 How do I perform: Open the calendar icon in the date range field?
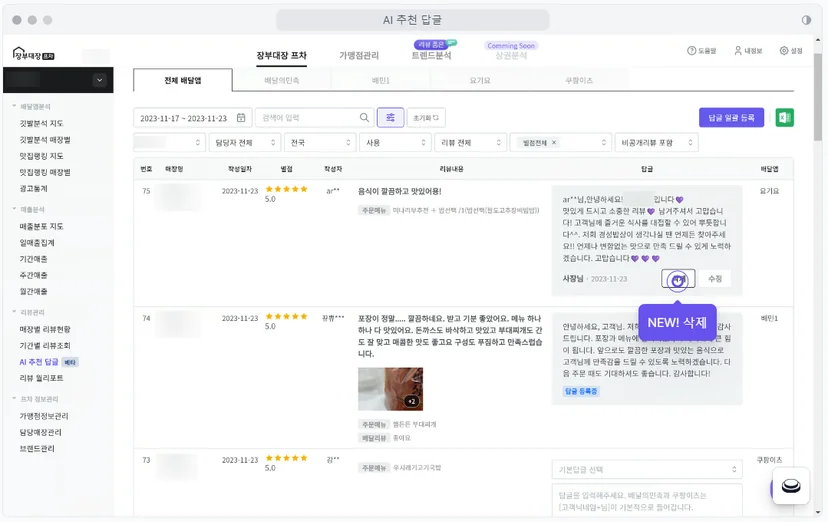[x=241, y=118]
